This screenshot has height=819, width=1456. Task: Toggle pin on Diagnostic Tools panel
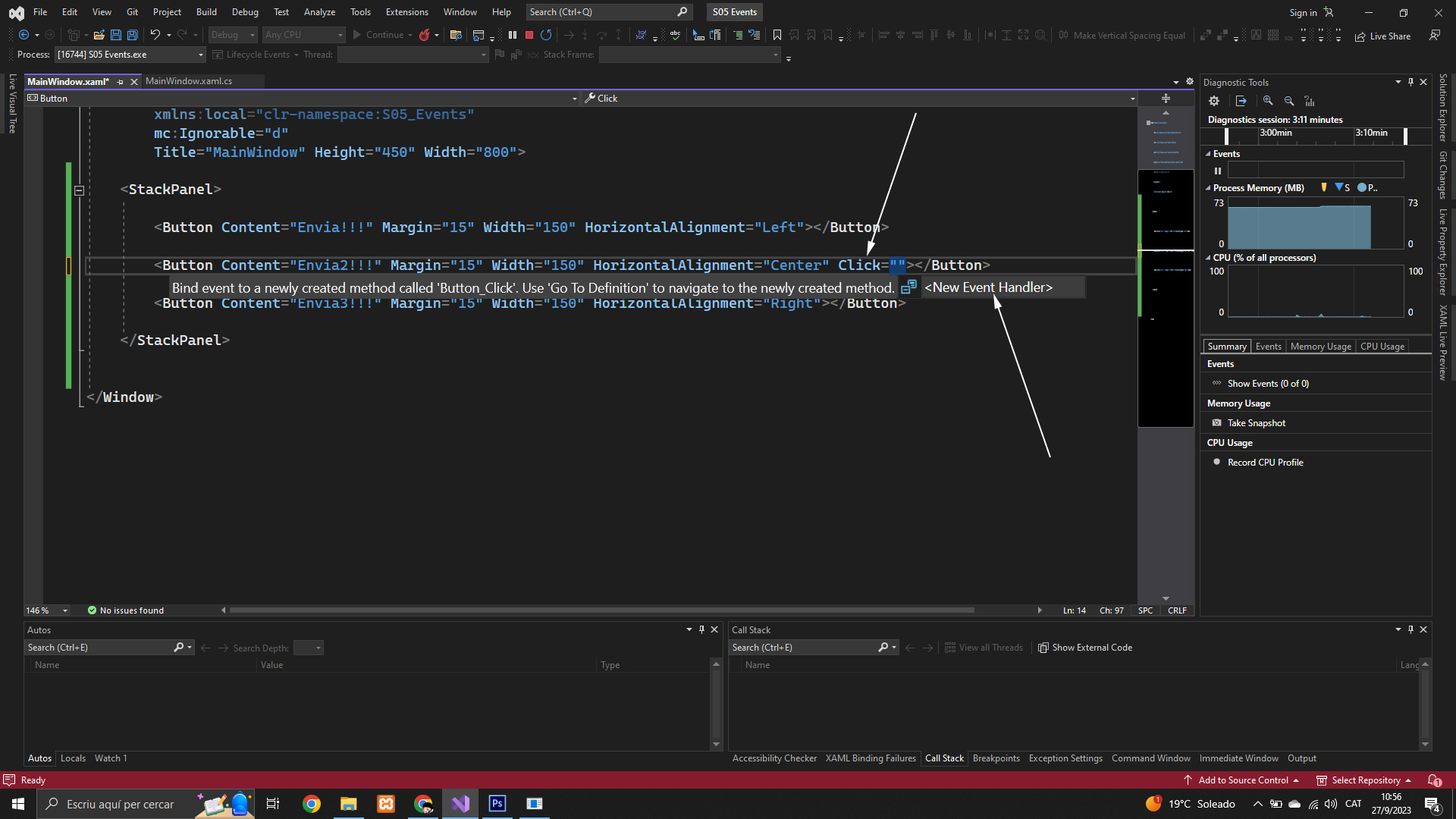[x=1410, y=82]
